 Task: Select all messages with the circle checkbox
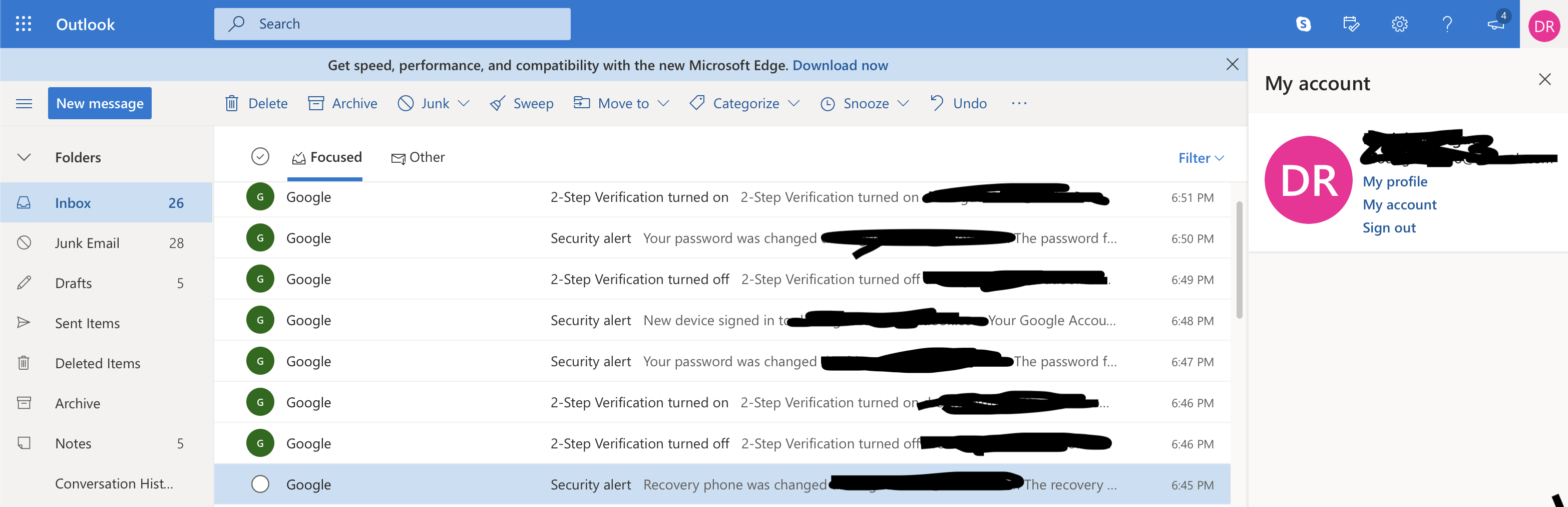point(260,156)
